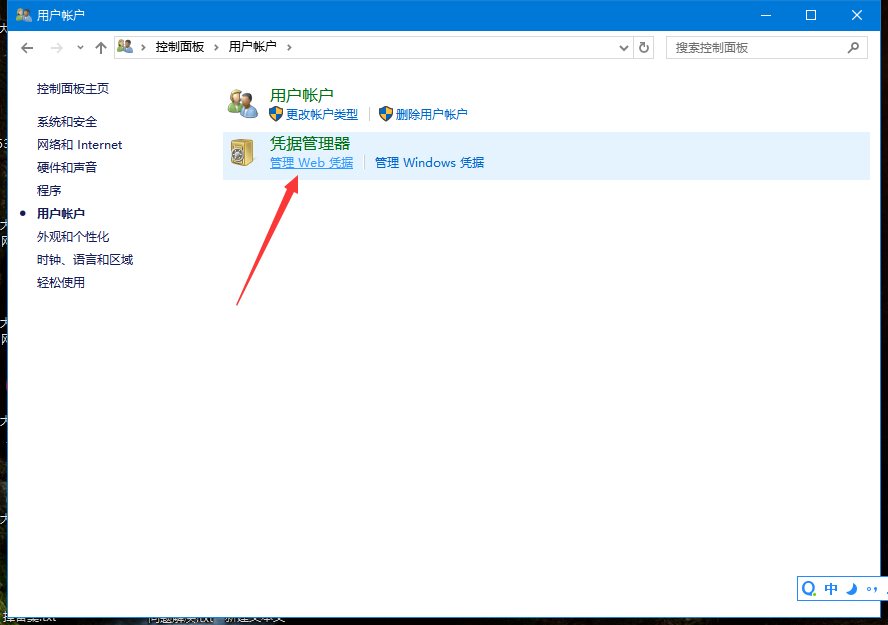This screenshot has width=888, height=625.
Task: Toggle punctuation mode in IME bar
Action: coord(872,589)
